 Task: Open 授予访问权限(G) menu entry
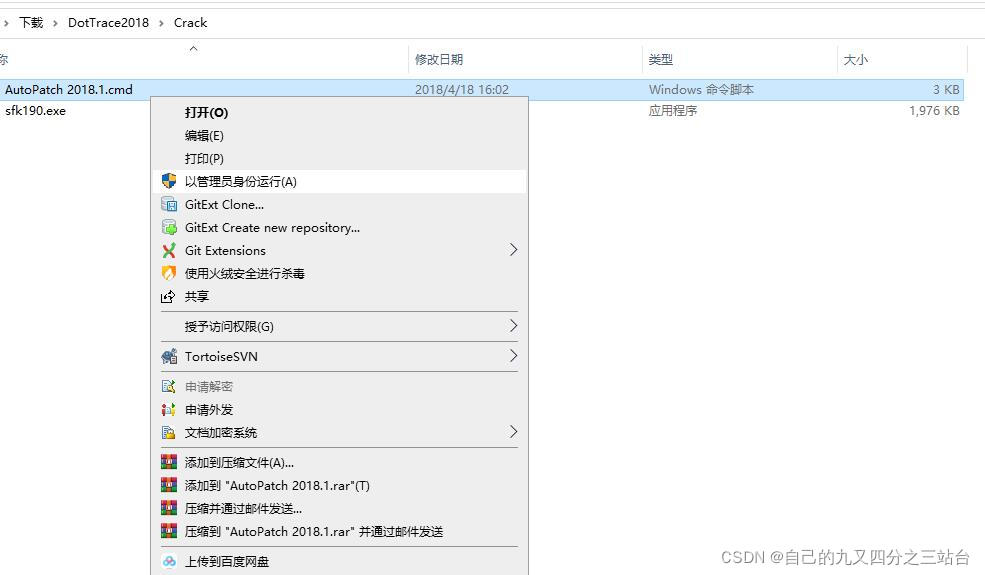coord(340,326)
